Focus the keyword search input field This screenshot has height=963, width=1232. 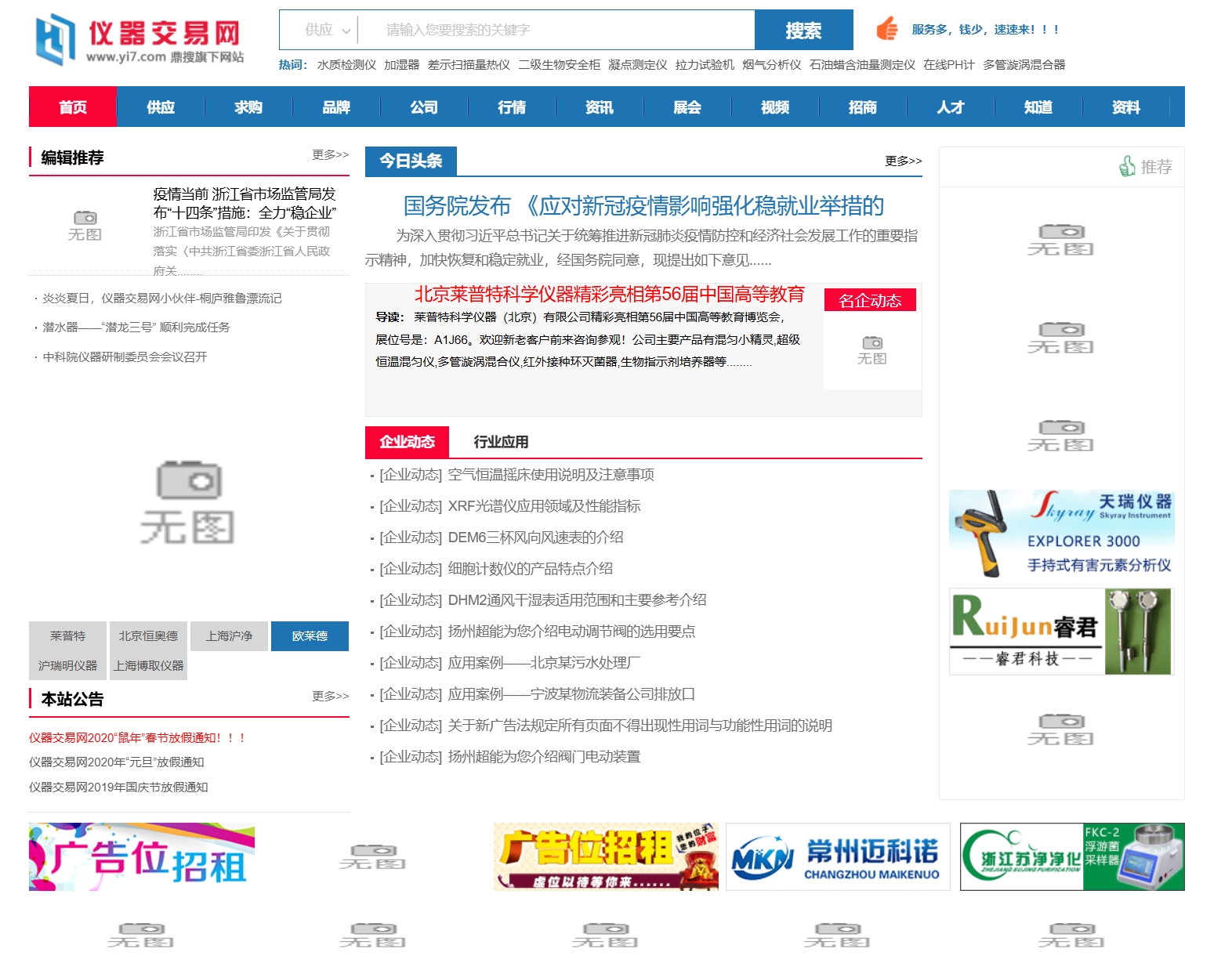(556, 30)
